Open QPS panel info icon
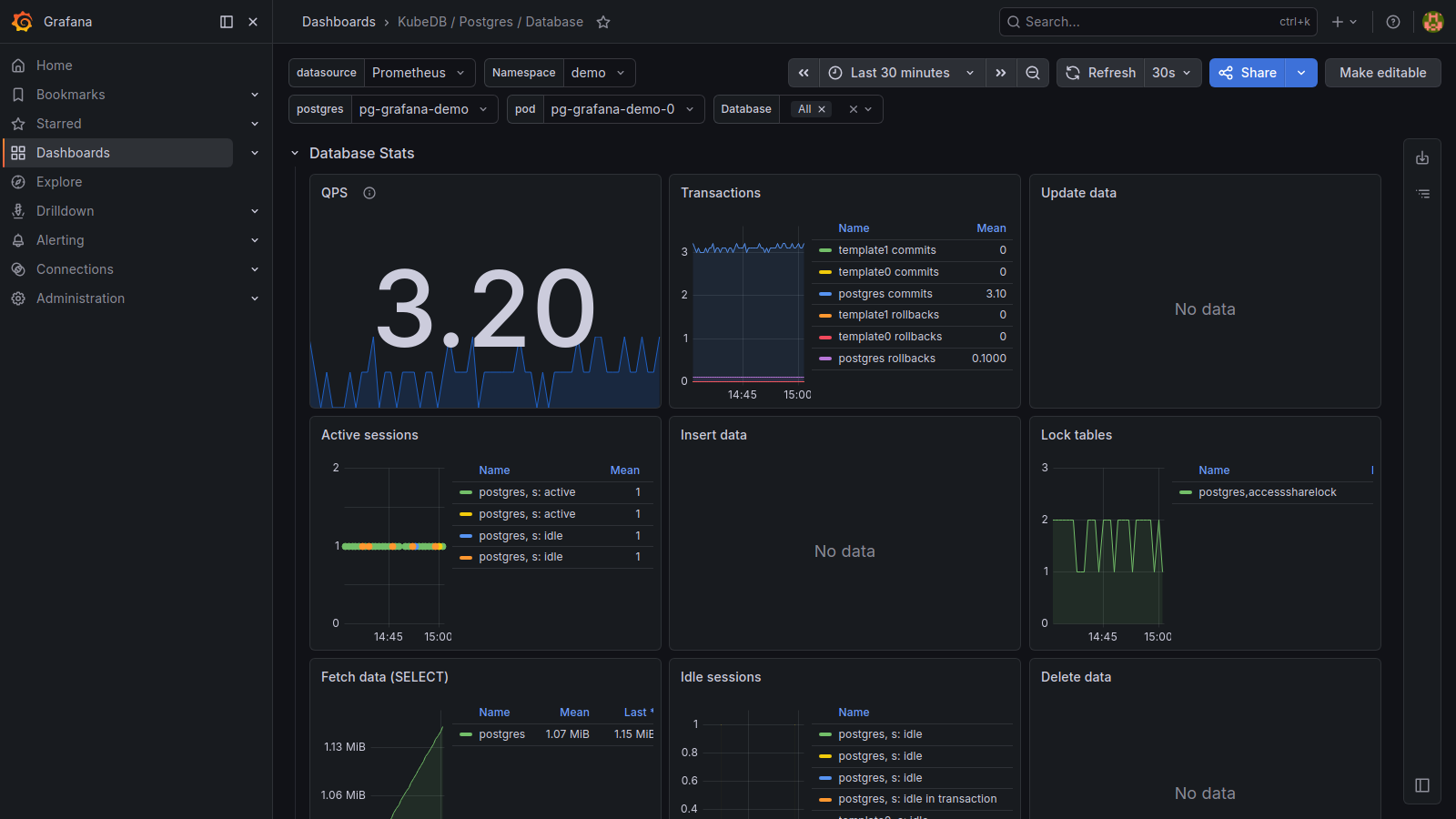Image resolution: width=1456 pixels, height=819 pixels. [369, 193]
